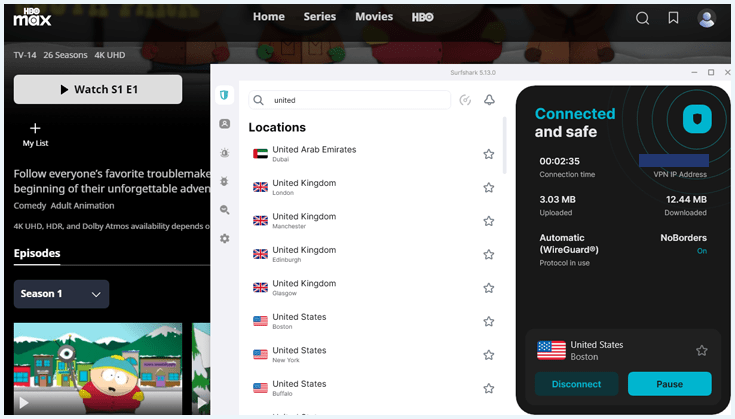Open the Surfshark Alternative ID sidebar icon
Image resolution: width=735 pixels, height=419 pixels.
[x=225, y=124]
